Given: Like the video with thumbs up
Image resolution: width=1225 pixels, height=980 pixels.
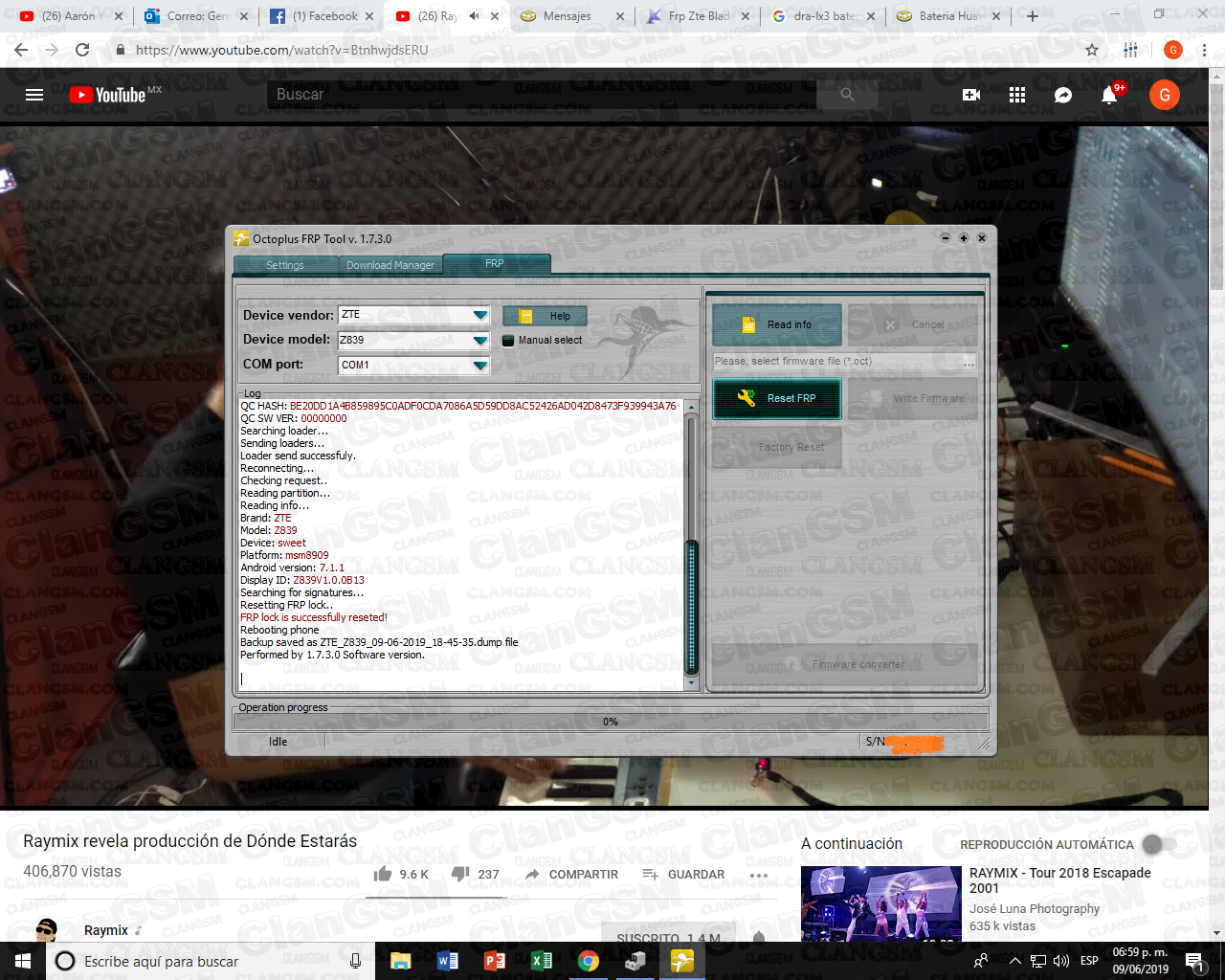Looking at the screenshot, I should (x=383, y=874).
